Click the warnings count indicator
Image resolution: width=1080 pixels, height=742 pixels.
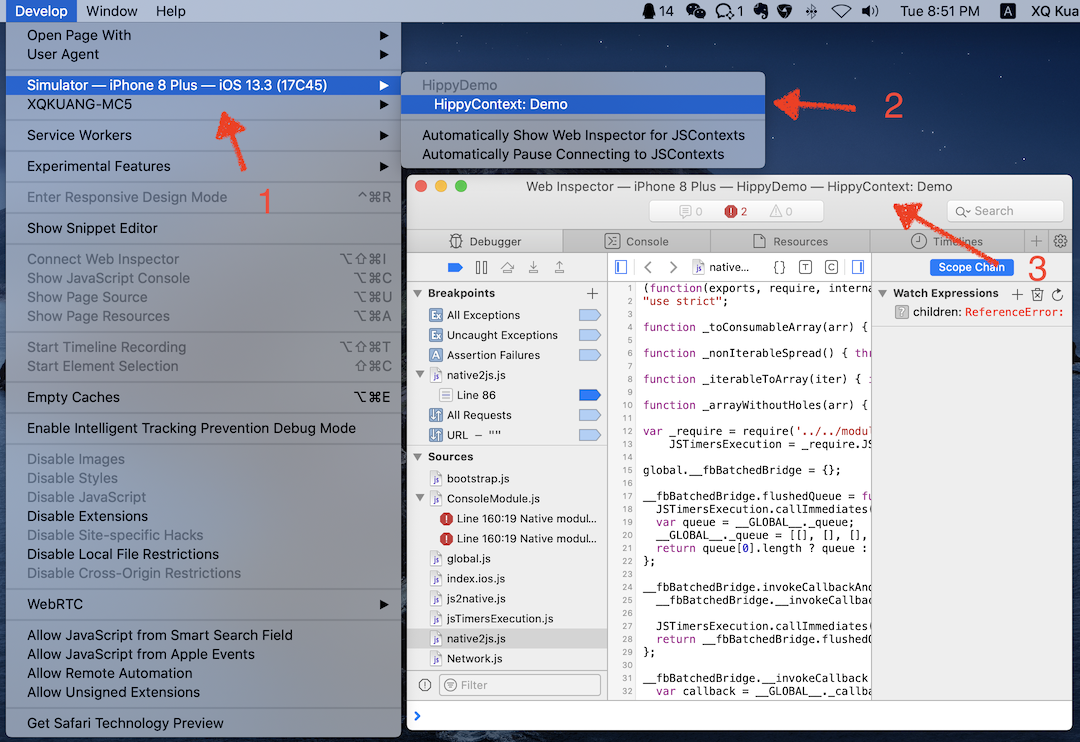781,212
